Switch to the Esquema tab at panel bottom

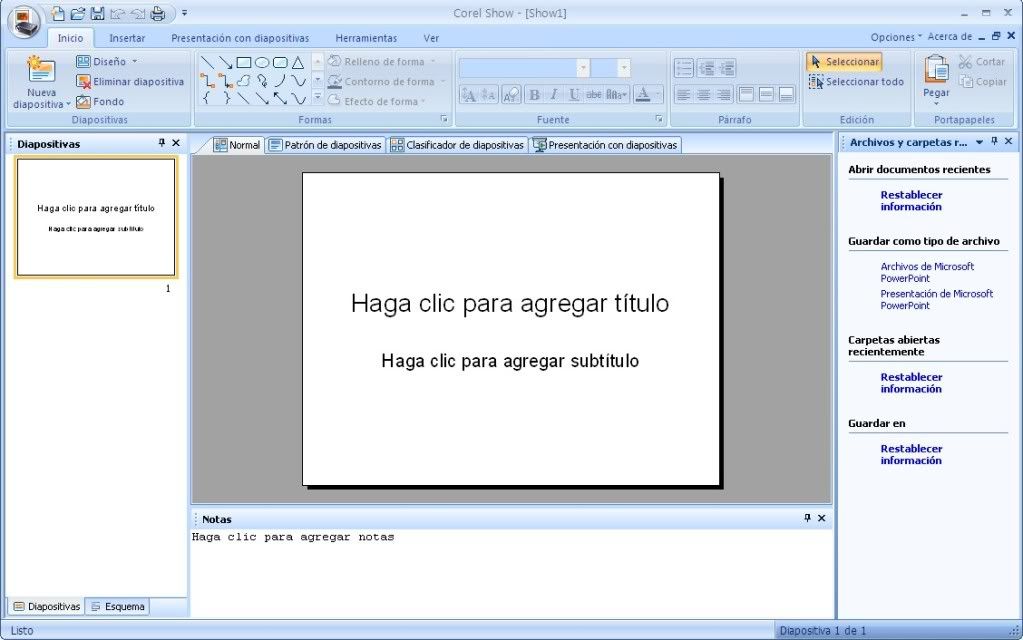click(117, 607)
